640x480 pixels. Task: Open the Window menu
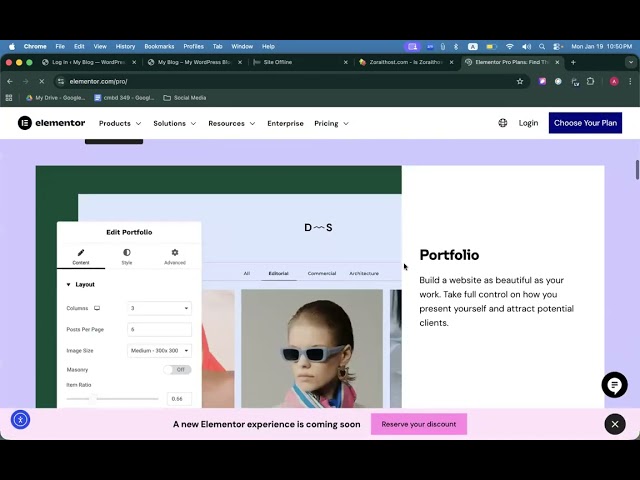pos(242,47)
